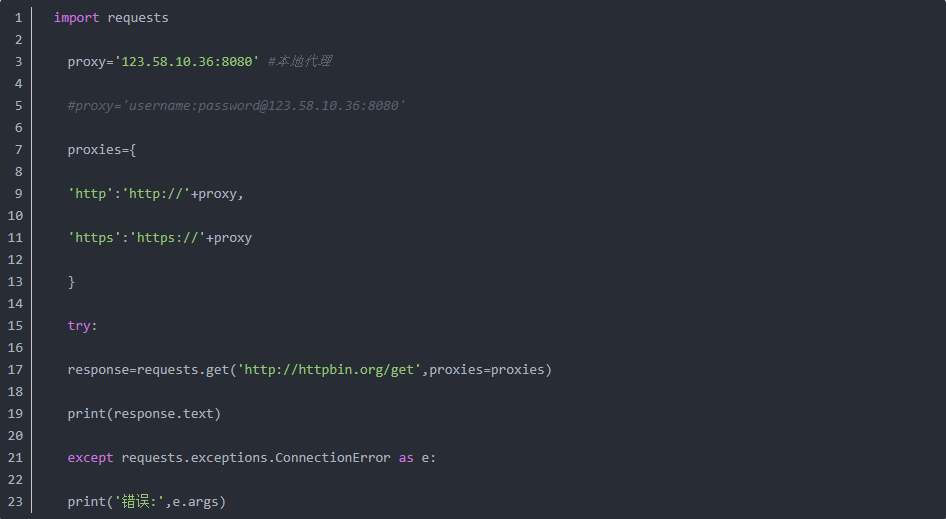Click line number 23 in the gutter

[15, 502]
